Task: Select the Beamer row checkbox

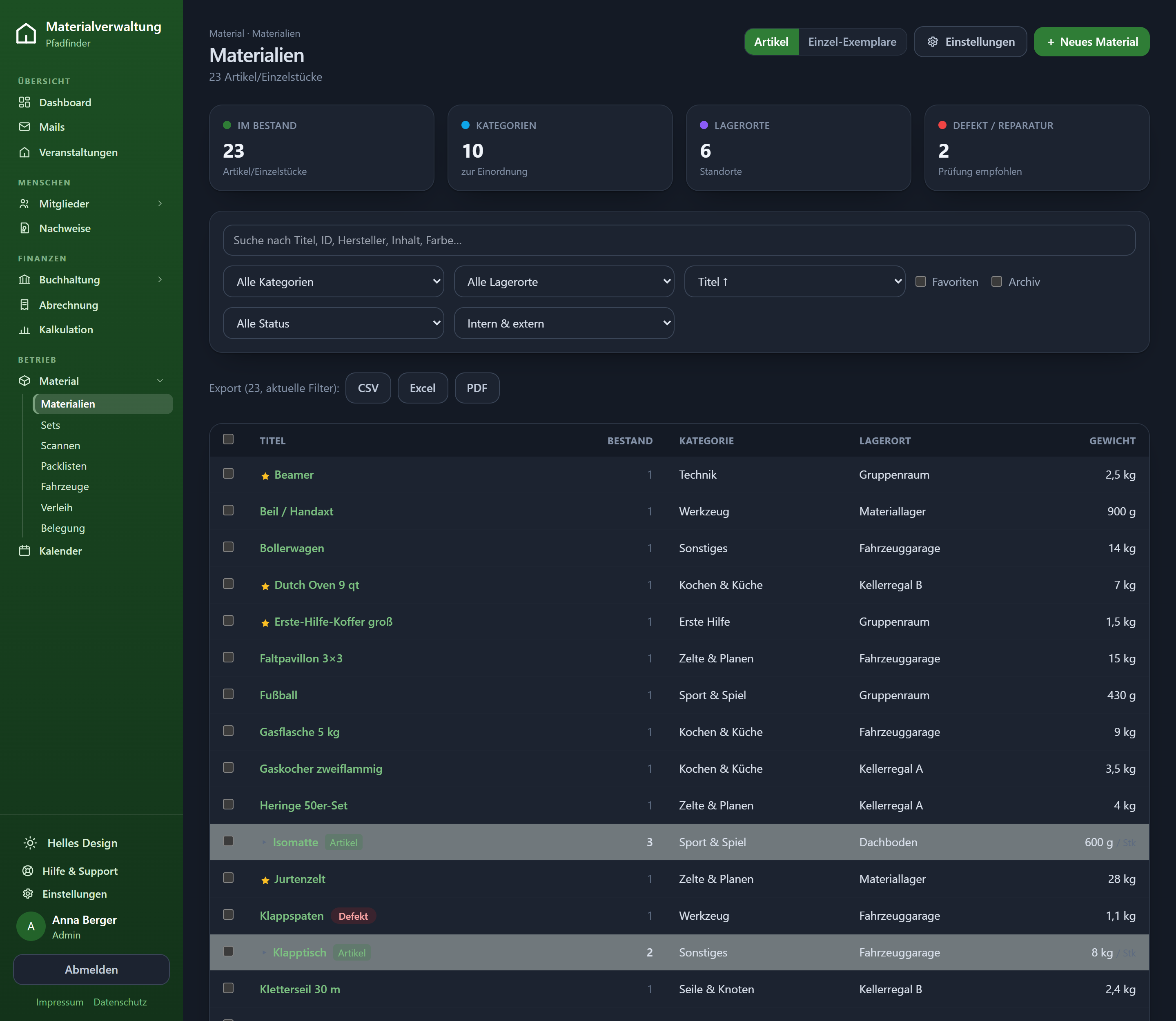Action: tap(229, 473)
